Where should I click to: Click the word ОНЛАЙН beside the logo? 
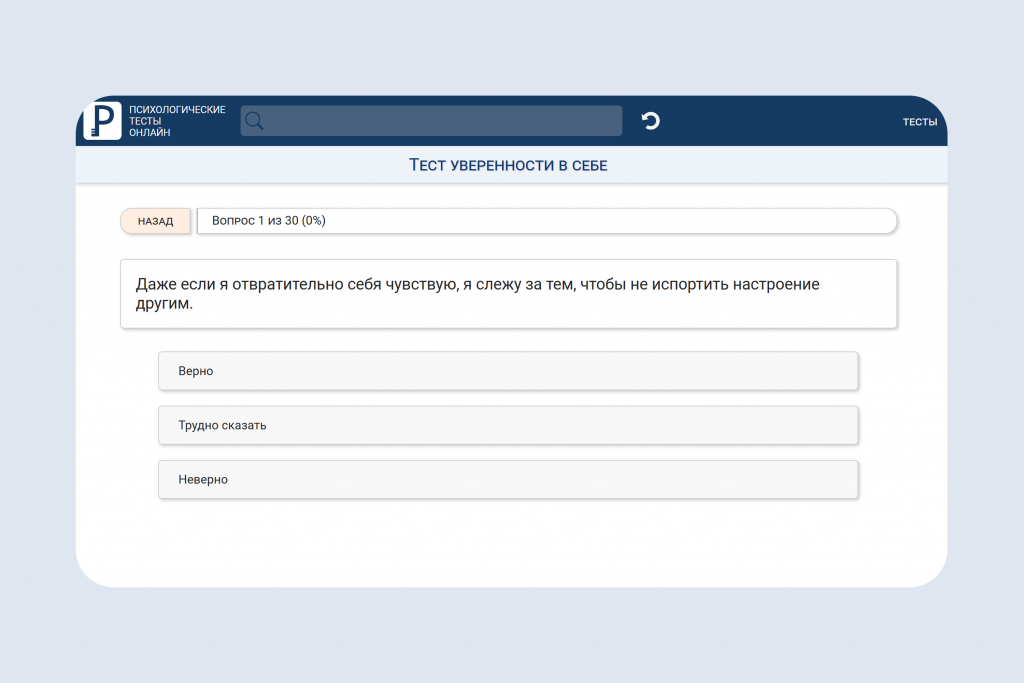[x=150, y=133]
